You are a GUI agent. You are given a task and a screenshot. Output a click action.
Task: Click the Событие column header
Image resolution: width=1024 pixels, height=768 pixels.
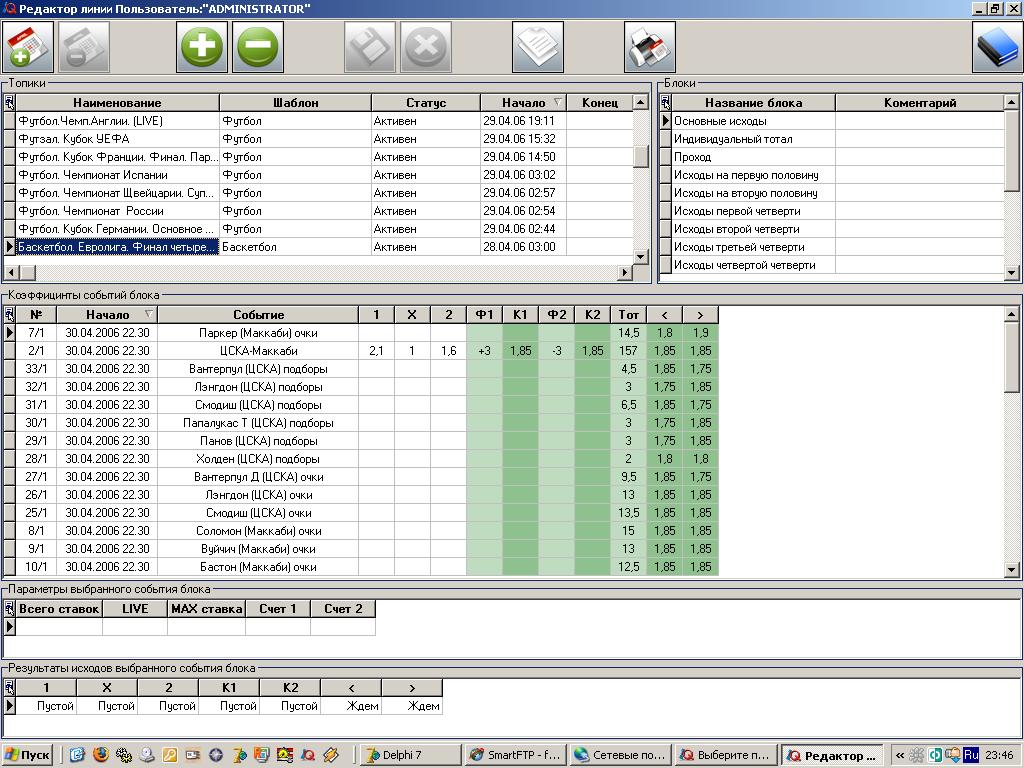point(259,315)
